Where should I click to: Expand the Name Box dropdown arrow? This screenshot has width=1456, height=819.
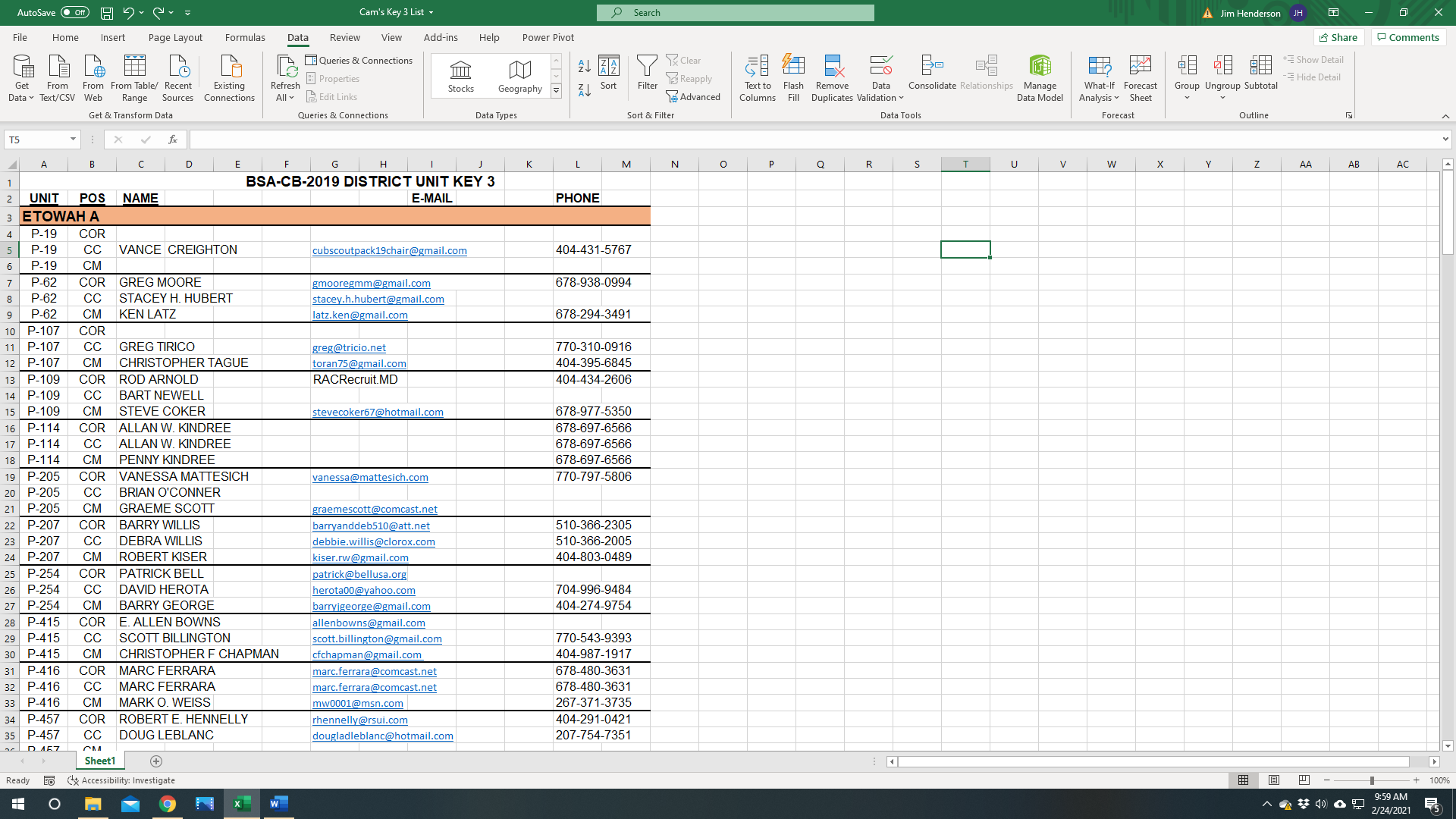[x=73, y=140]
